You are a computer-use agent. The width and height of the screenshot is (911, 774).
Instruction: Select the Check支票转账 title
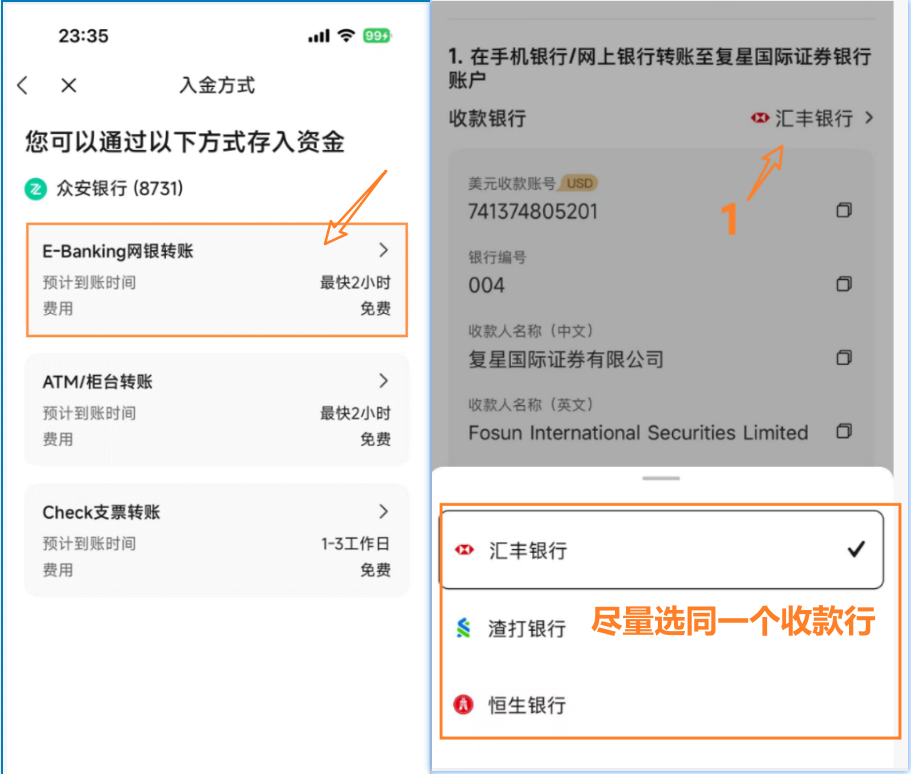101,513
